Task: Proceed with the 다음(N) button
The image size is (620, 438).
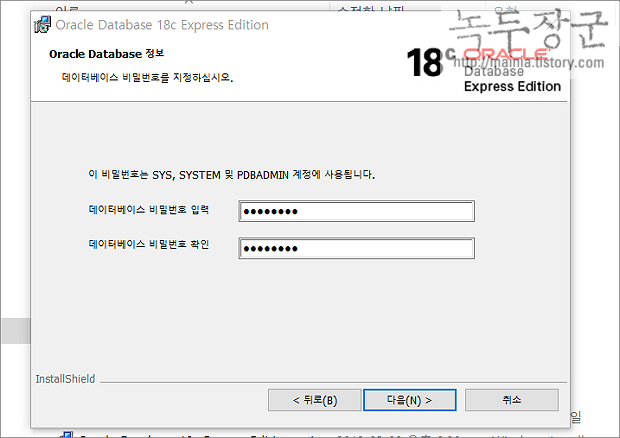Action: [x=410, y=400]
